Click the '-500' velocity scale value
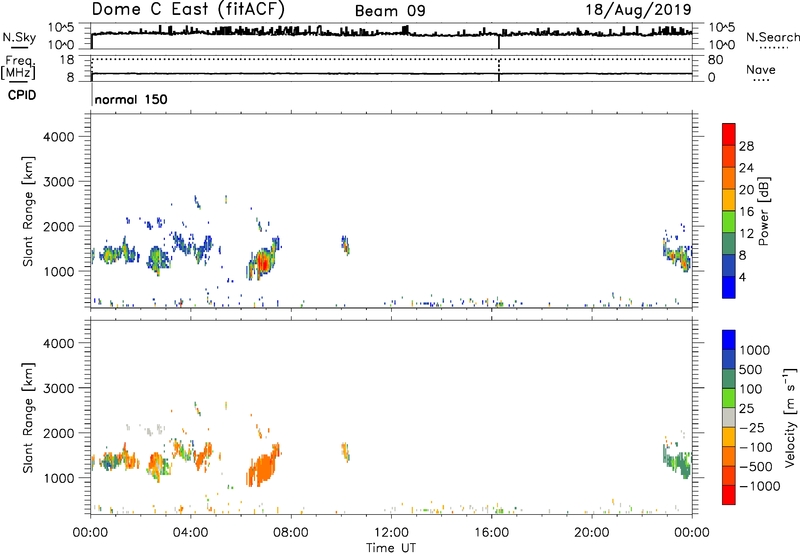Image resolution: width=800 pixels, height=554 pixels. point(756,467)
